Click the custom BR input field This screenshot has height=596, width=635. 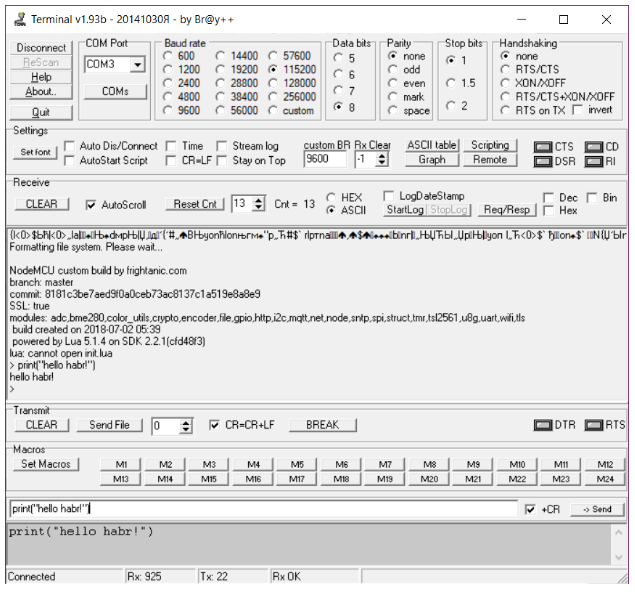point(325,159)
